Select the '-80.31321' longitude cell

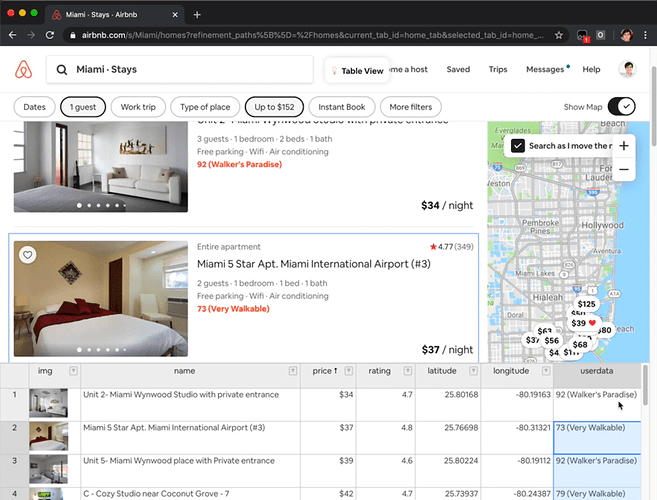[x=517, y=438]
